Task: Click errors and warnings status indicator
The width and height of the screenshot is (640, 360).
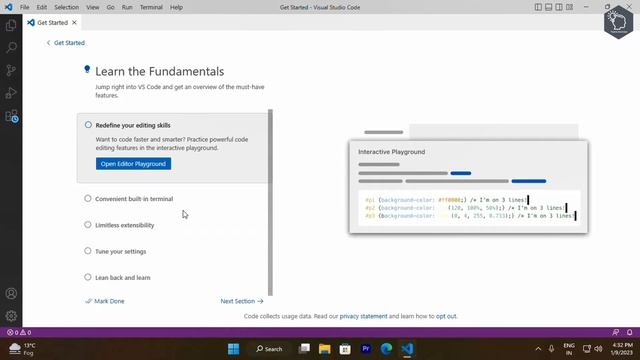Action: [x=19, y=332]
